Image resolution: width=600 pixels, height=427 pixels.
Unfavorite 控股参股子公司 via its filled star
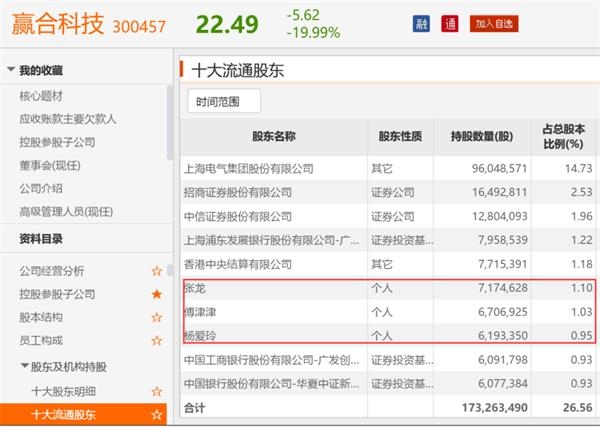click(157, 294)
